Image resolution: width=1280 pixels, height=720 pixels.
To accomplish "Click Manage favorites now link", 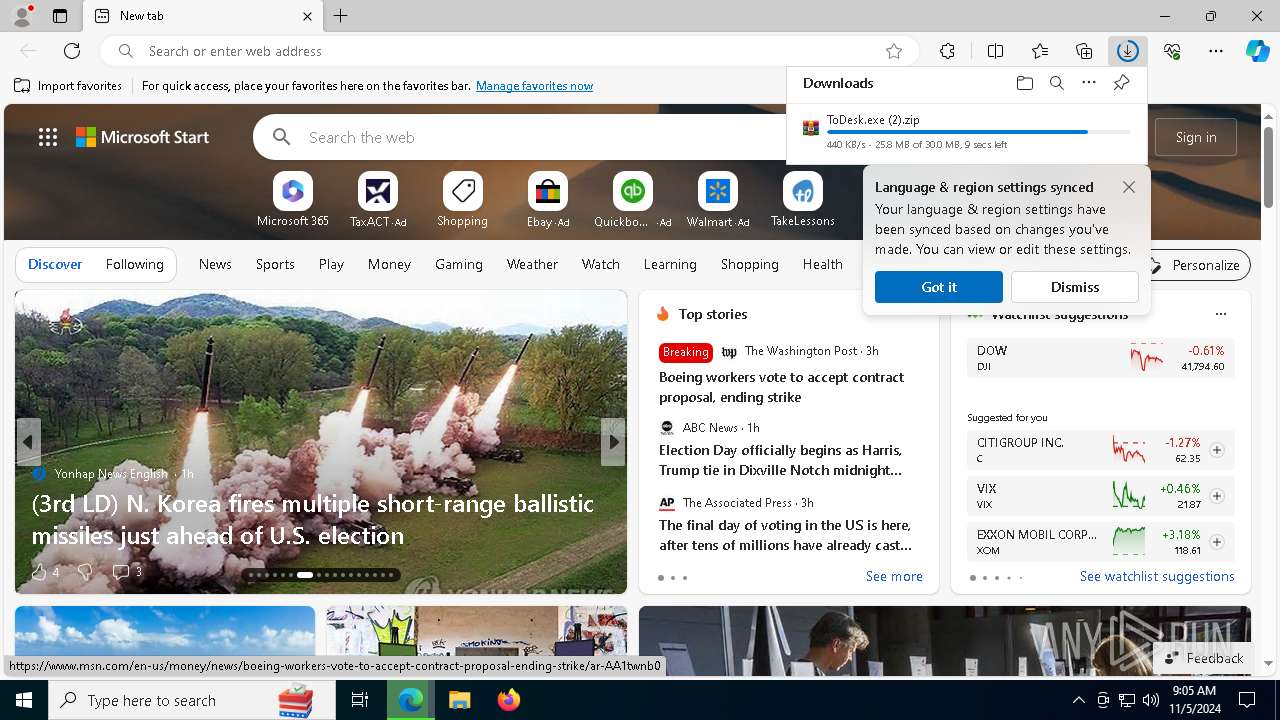I will [534, 86].
